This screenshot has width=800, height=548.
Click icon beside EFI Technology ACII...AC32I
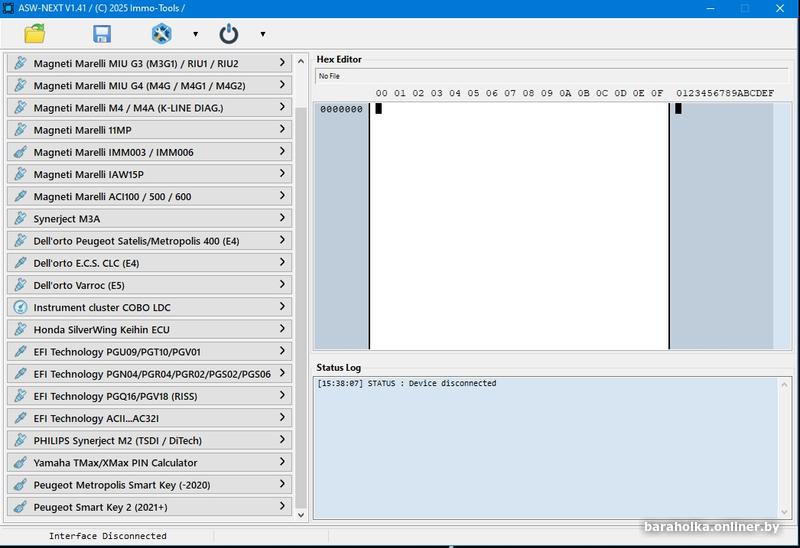pyautogui.click(x=20, y=418)
